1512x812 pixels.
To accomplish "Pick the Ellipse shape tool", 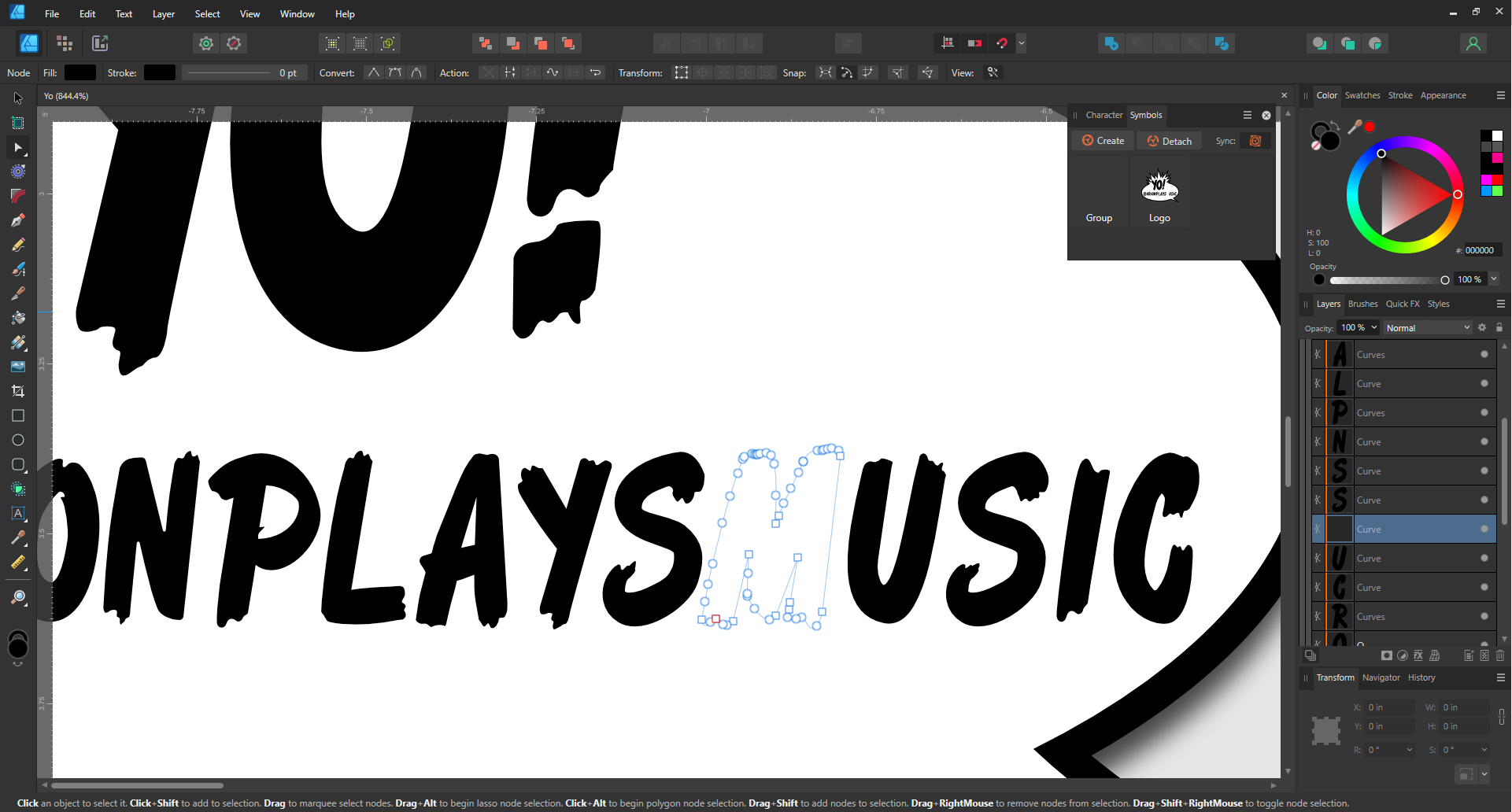I will click(x=18, y=440).
